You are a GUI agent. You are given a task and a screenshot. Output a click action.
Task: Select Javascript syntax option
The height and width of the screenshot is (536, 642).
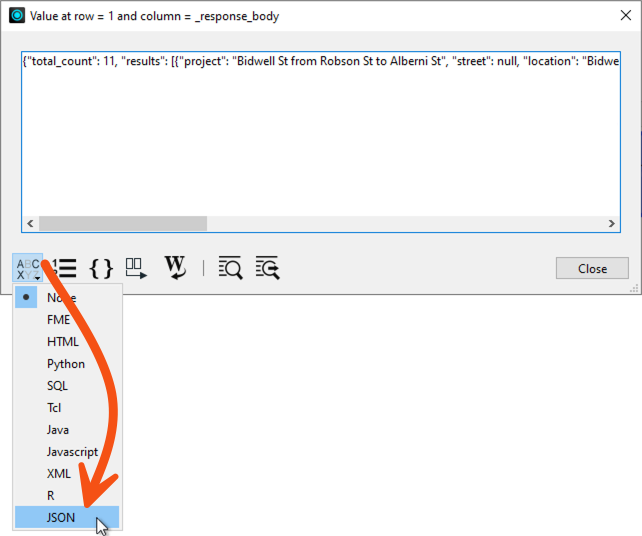pos(72,452)
